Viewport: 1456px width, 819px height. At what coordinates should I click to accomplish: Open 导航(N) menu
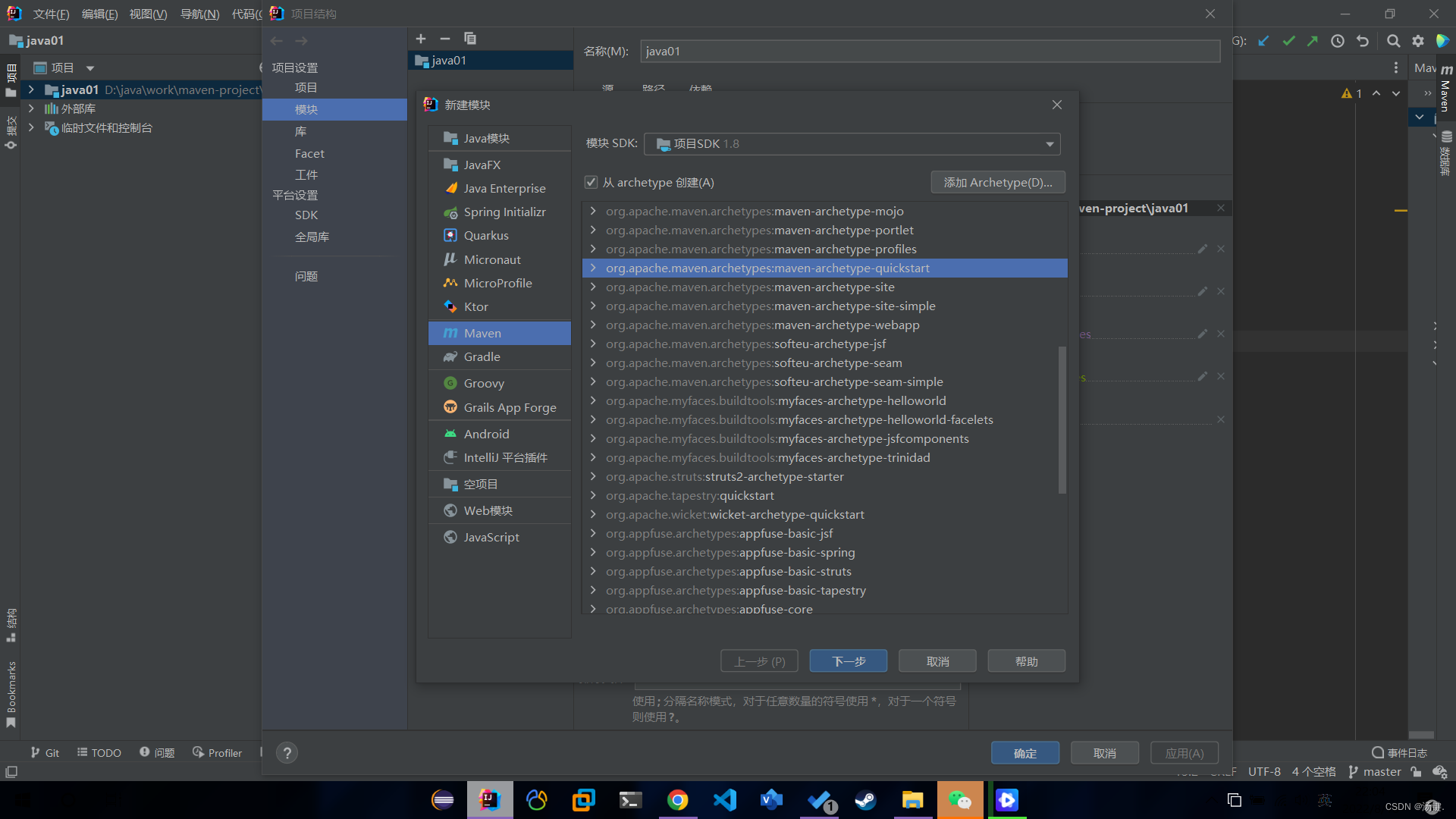click(199, 14)
